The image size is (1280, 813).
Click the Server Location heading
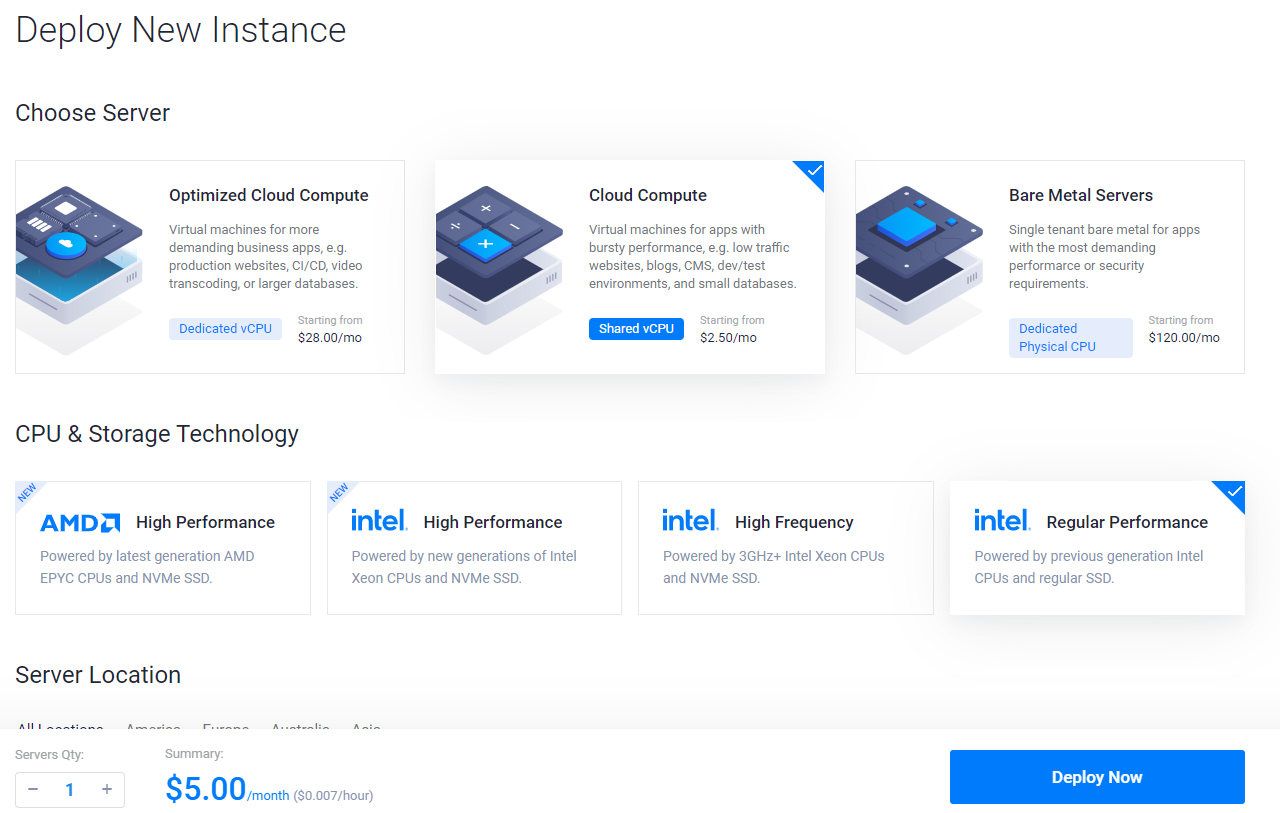(x=98, y=675)
